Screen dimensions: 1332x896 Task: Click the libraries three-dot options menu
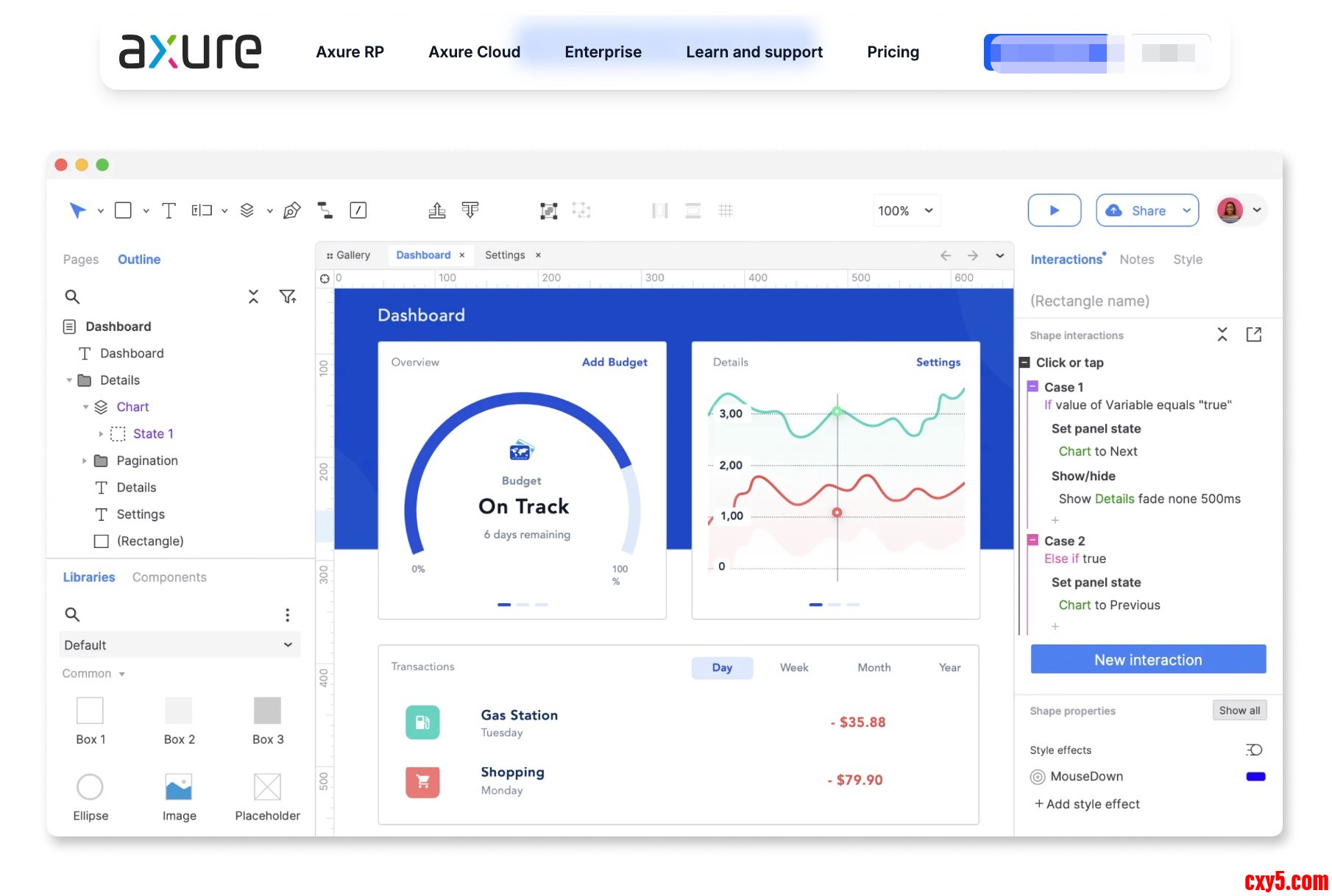point(287,615)
